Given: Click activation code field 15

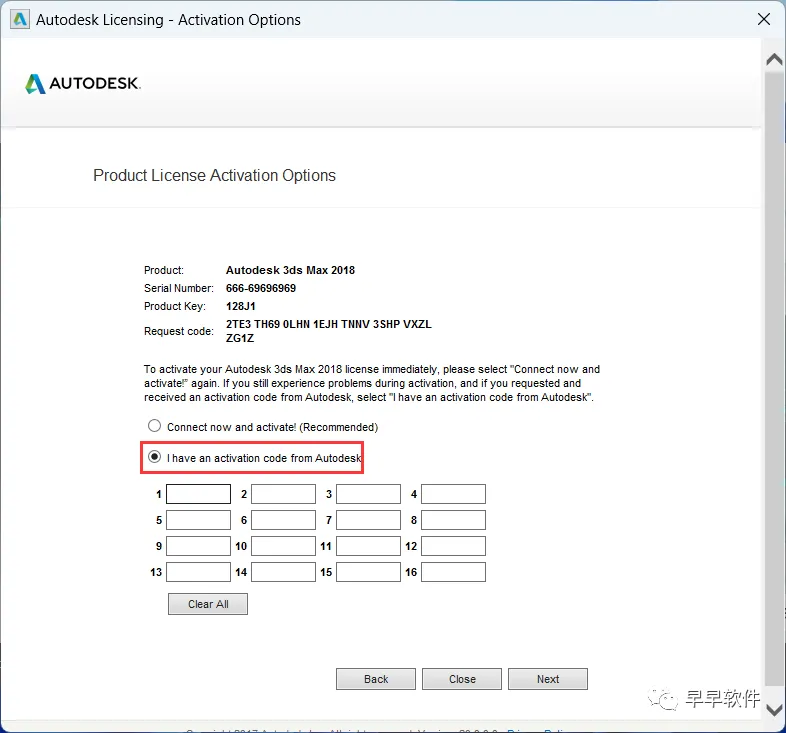Looking at the screenshot, I should point(368,572).
